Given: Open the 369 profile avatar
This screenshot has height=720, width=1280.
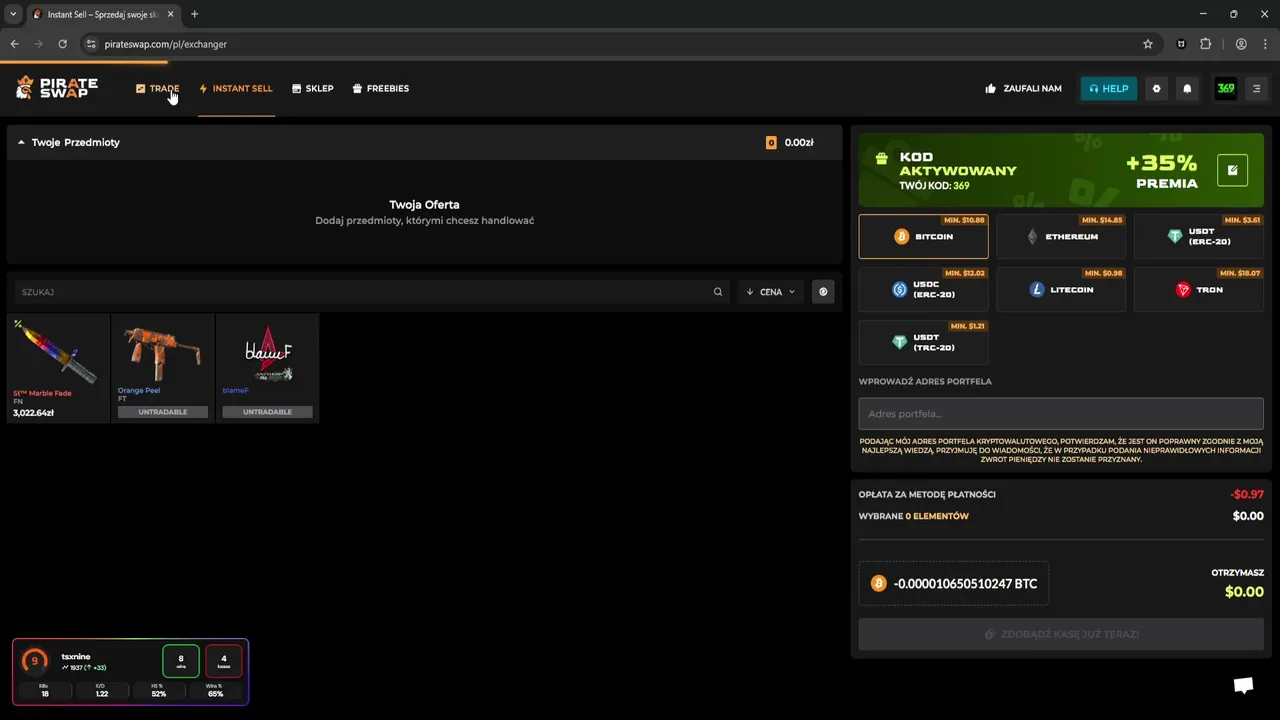Looking at the screenshot, I should click(1225, 88).
